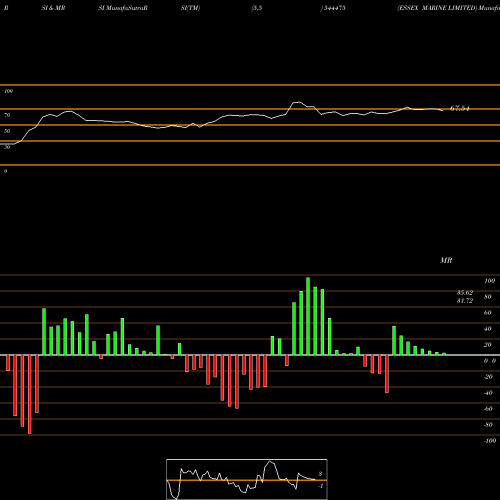The image size is (500, 500).
Task: Click the MR axis label 60
Action: click(x=487, y=313)
